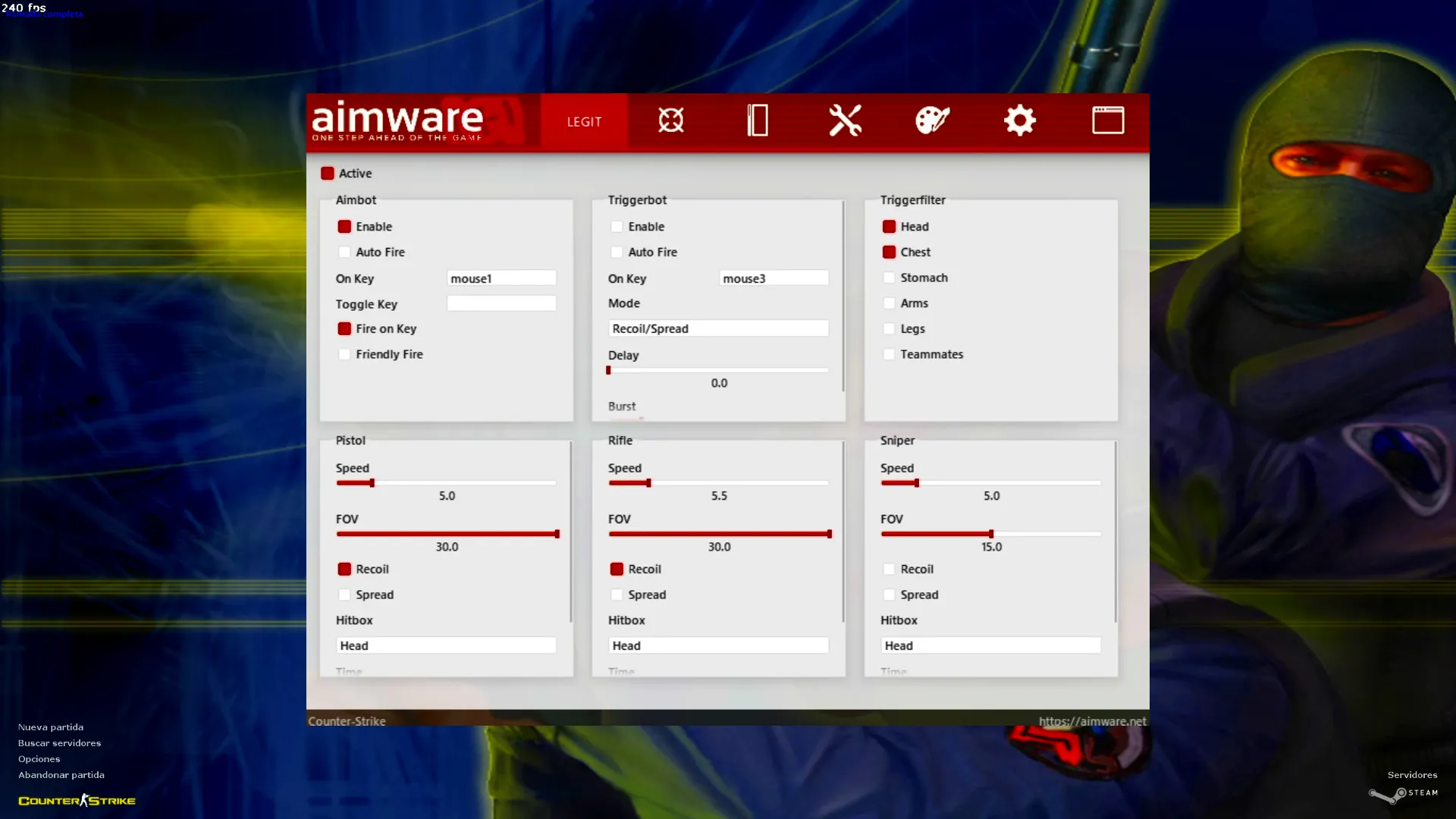This screenshot has width=1456, height=819.
Task: Open the crosshair rage tab icon
Action: 671,121
